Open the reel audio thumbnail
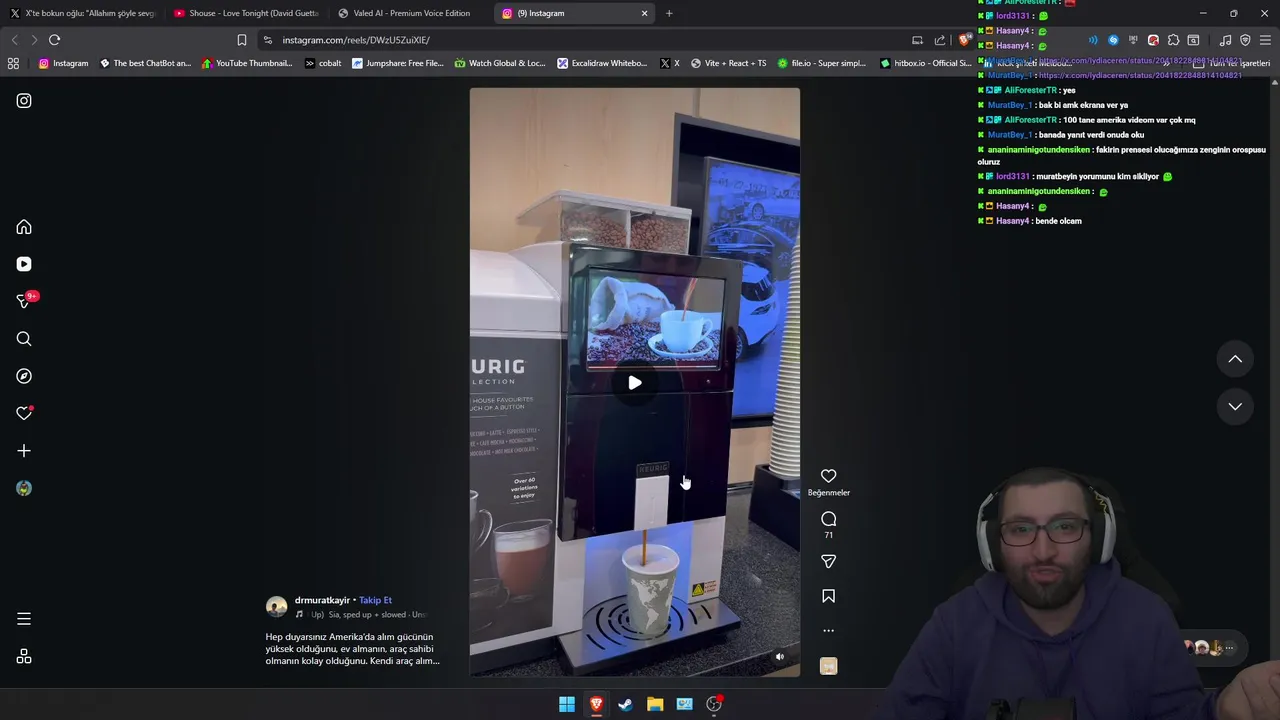The height and width of the screenshot is (720, 1280). (828, 666)
